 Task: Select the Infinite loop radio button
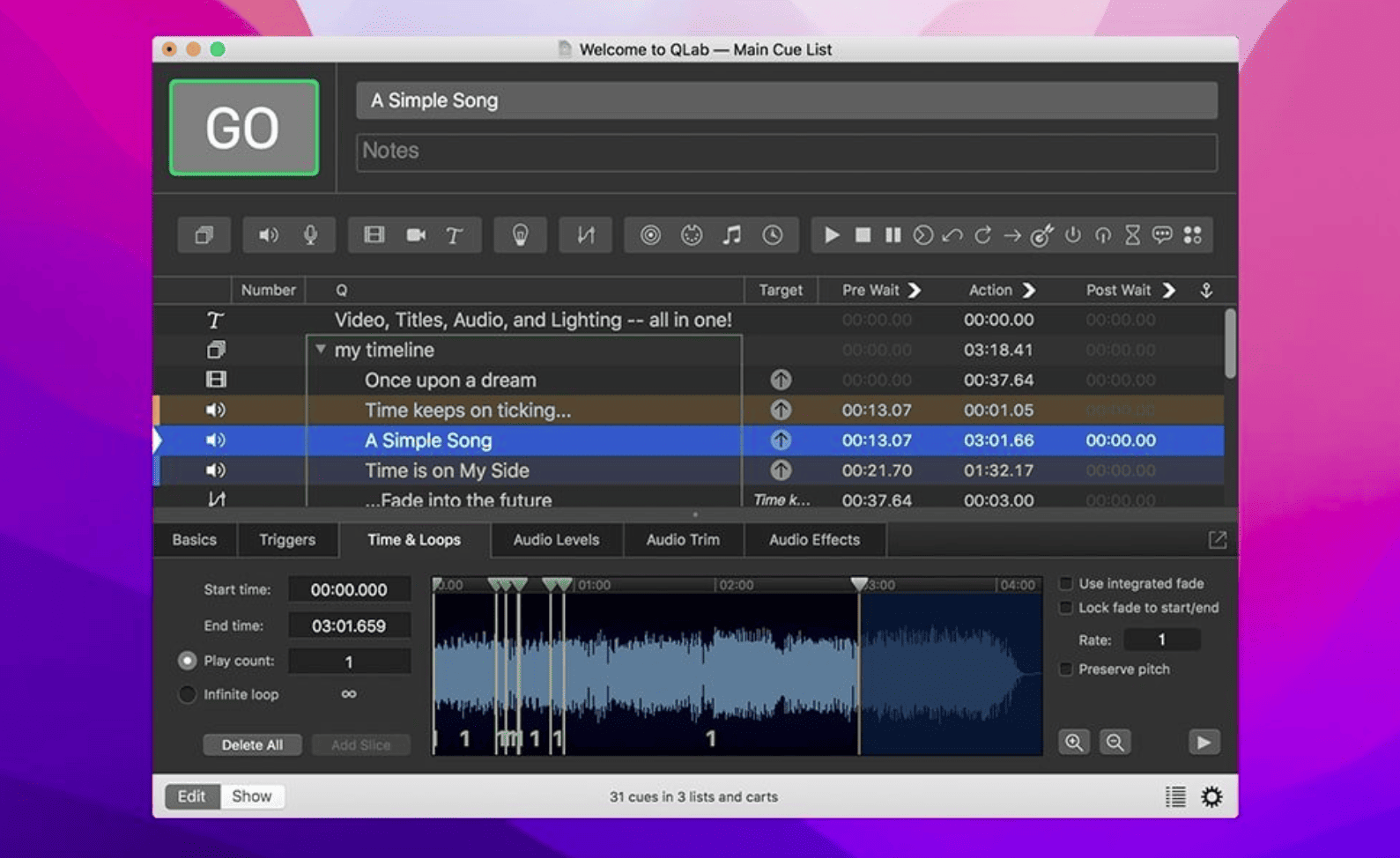187,694
